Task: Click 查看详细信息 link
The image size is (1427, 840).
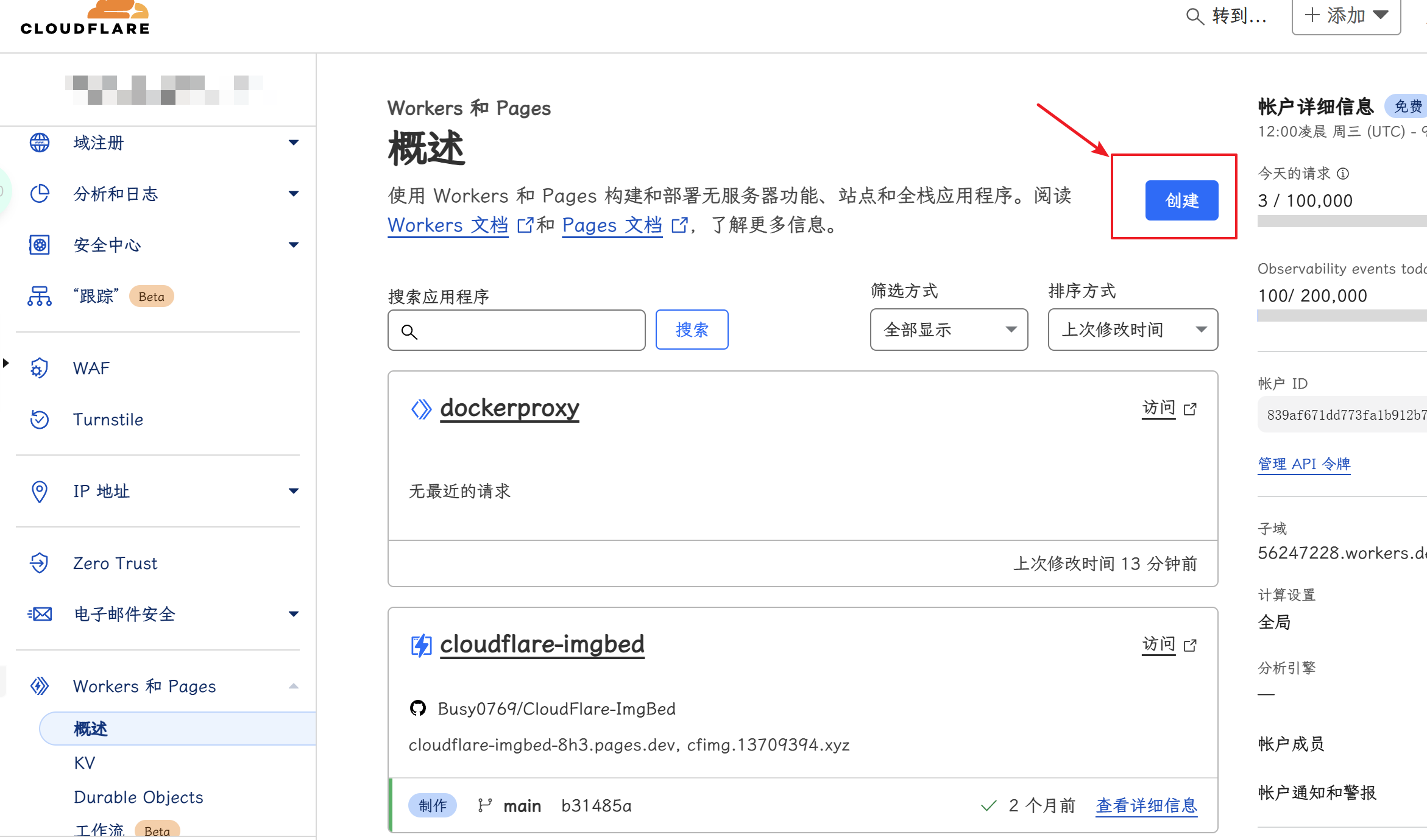Action: (1146, 805)
